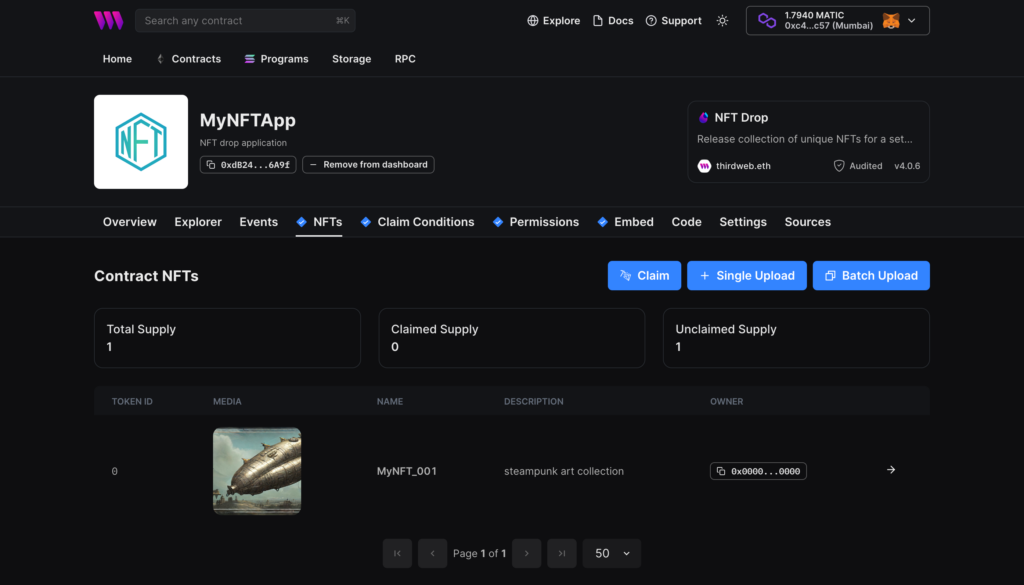Click the MyNFT_001 name cell
The width and height of the screenshot is (1024, 585).
pos(406,471)
